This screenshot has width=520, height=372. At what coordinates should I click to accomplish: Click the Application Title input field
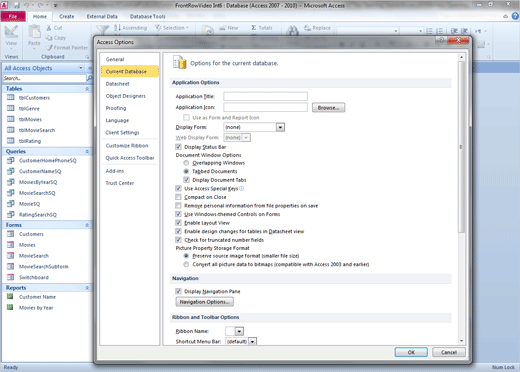(x=265, y=96)
